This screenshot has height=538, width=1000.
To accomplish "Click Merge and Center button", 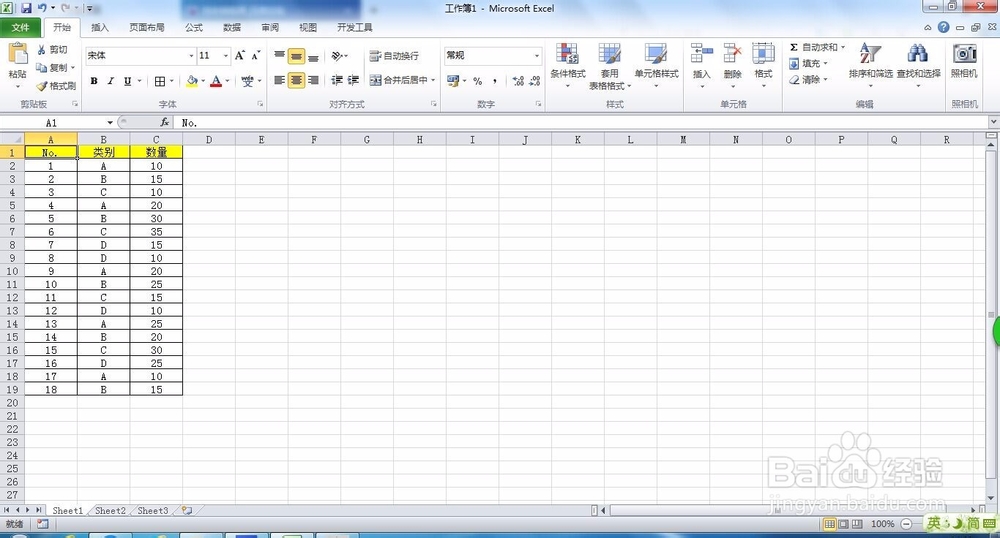I will tap(399, 80).
